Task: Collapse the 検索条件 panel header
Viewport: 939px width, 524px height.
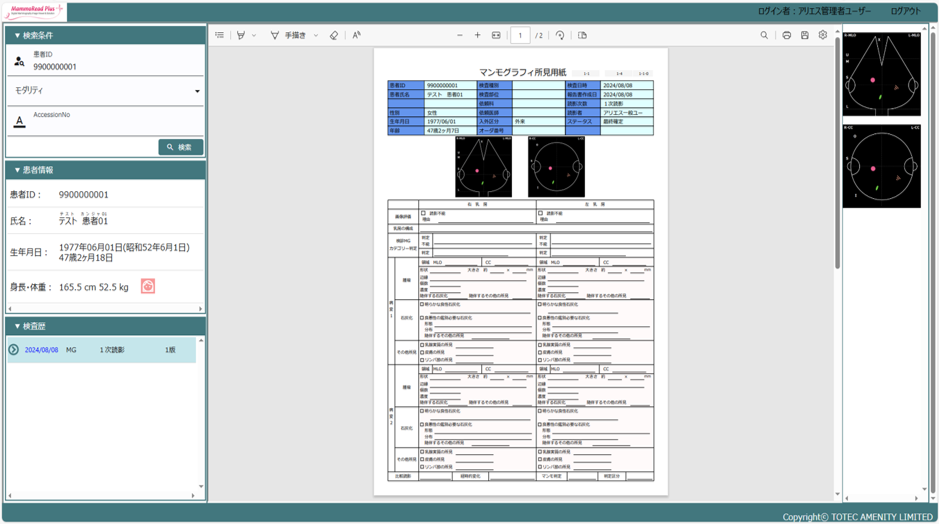Action: click(105, 35)
